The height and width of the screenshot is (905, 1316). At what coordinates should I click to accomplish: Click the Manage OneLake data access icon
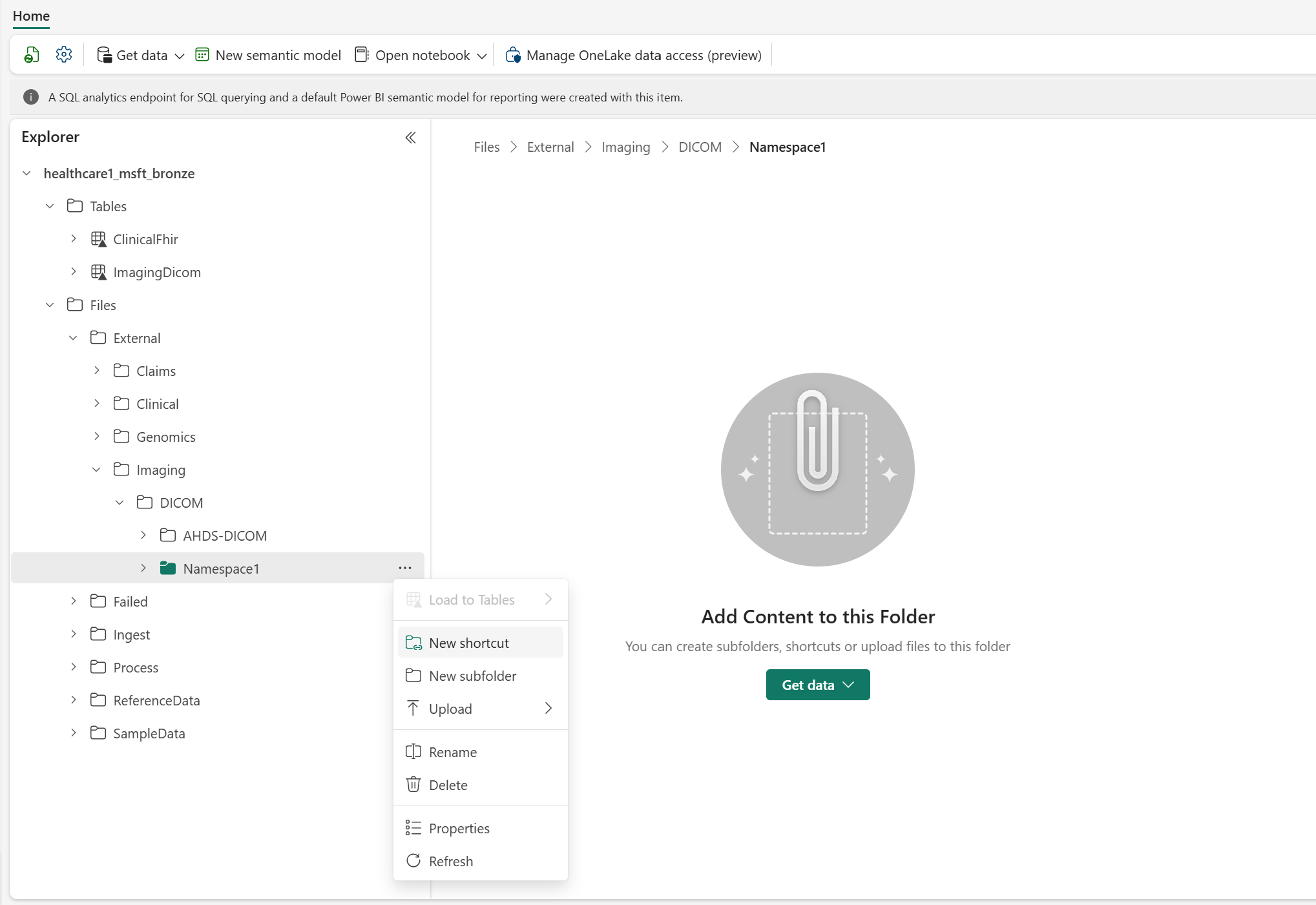pos(513,55)
